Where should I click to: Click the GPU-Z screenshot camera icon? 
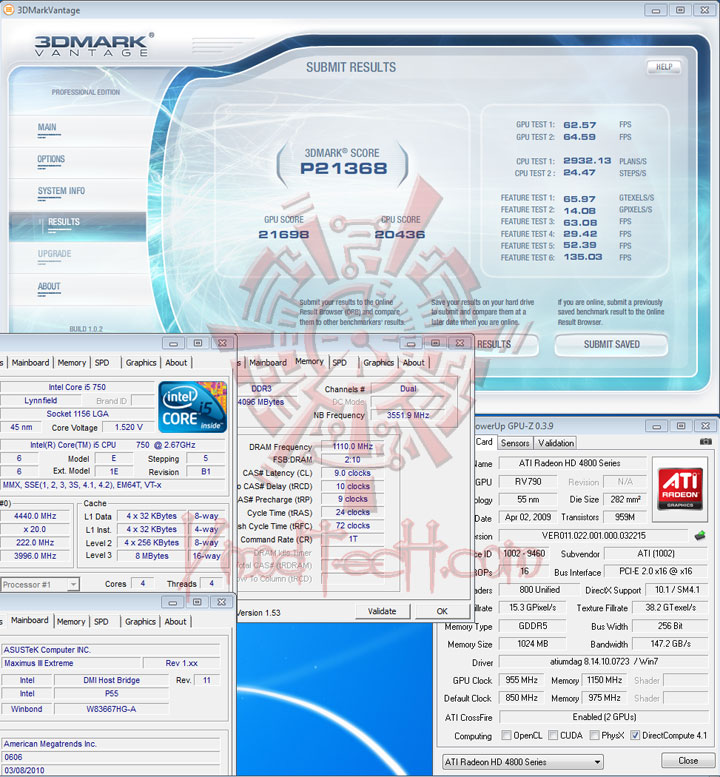(x=706, y=441)
